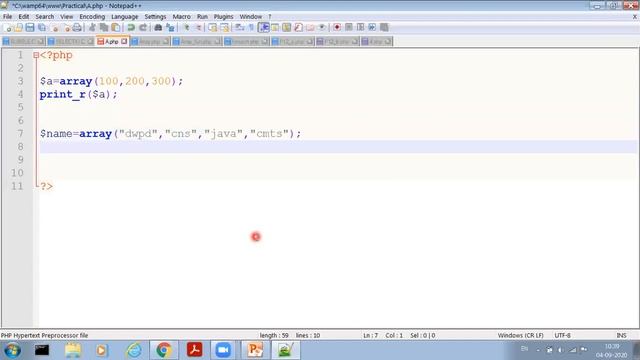Click line number 7 in the margin
This screenshot has height=360, width=640.
coord(20,133)
